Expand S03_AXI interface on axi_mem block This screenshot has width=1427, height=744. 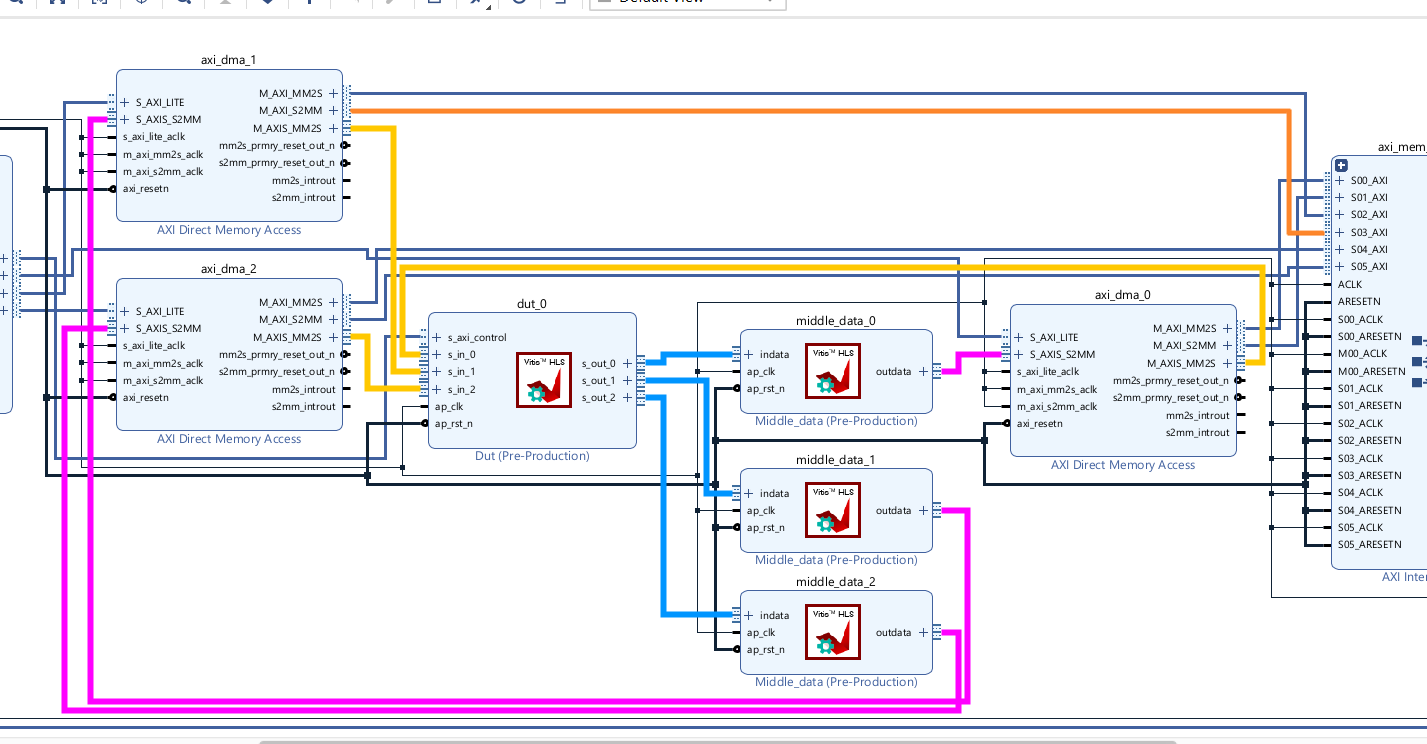point(1340,232)
